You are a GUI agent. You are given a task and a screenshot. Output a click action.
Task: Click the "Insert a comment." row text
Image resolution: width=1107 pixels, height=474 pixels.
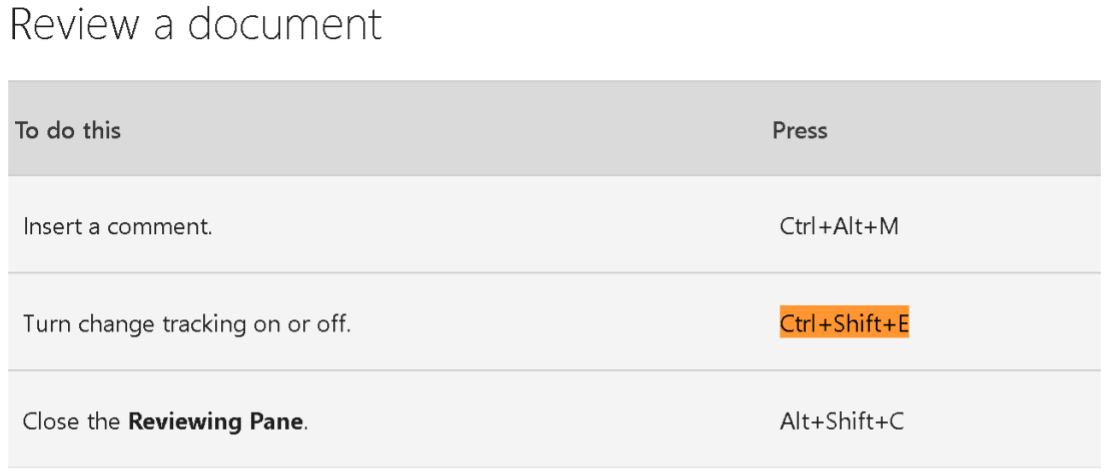[x=117, y=227]
